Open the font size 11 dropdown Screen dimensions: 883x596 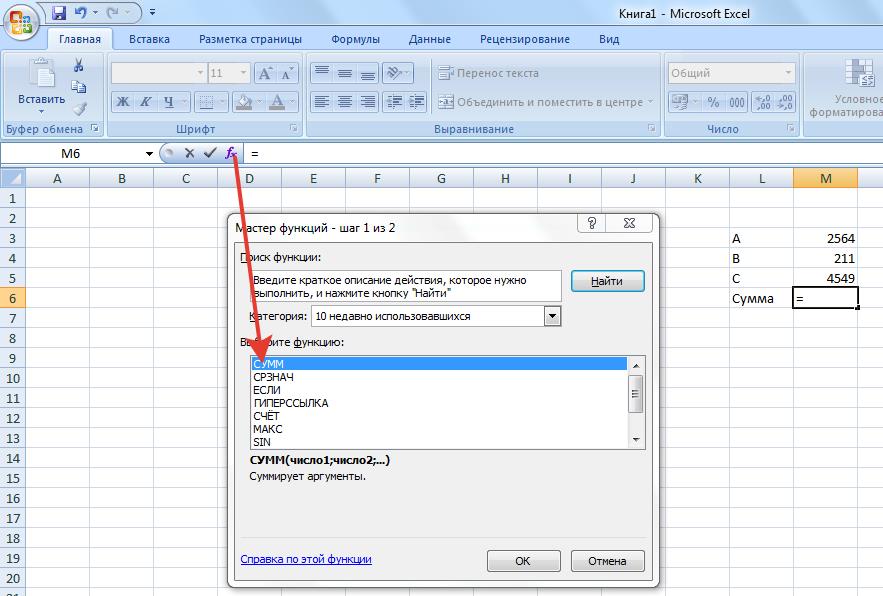point(243,73)
